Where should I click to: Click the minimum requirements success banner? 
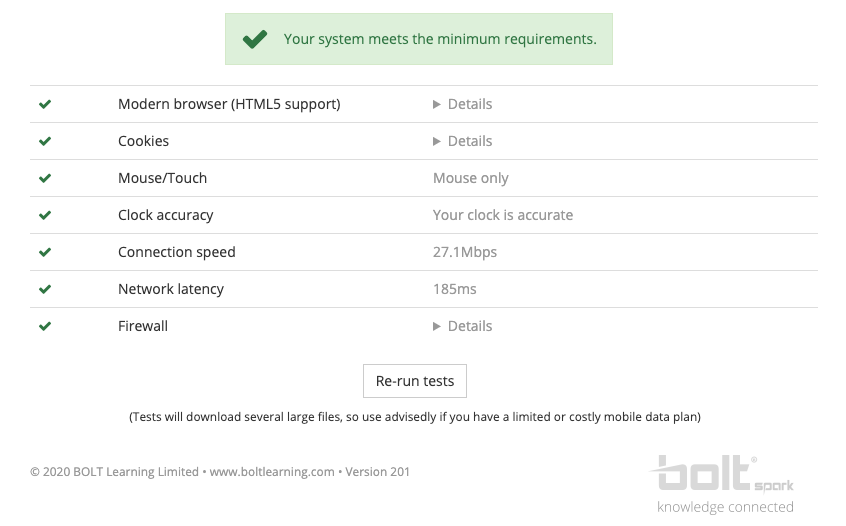coord(419,39)
